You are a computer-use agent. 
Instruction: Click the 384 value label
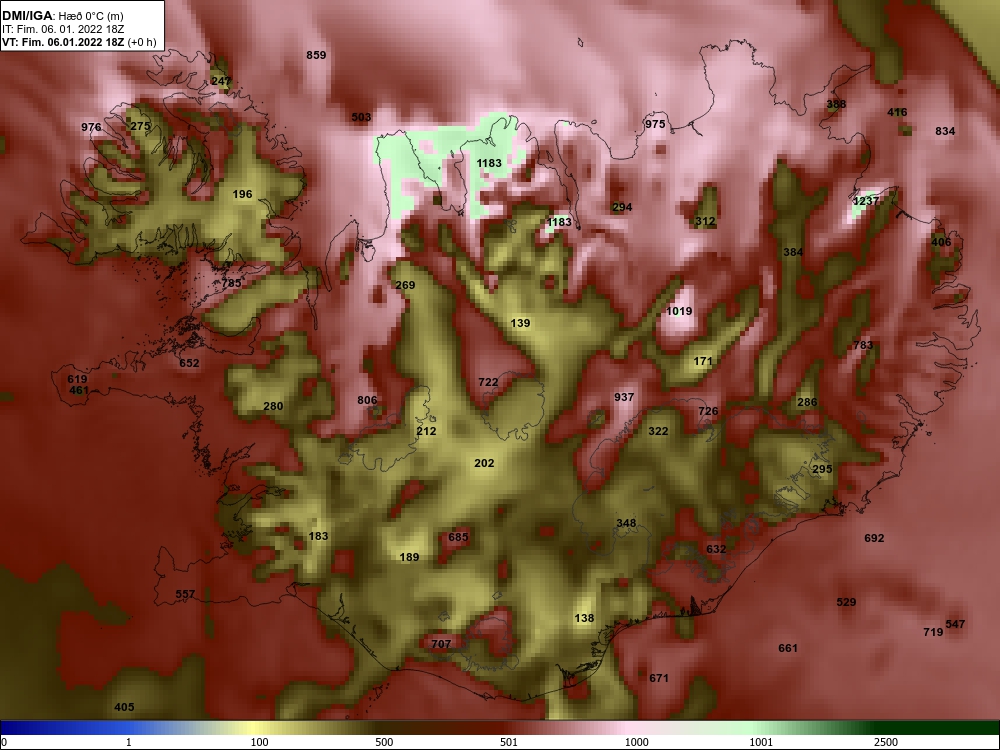point(793,252)
